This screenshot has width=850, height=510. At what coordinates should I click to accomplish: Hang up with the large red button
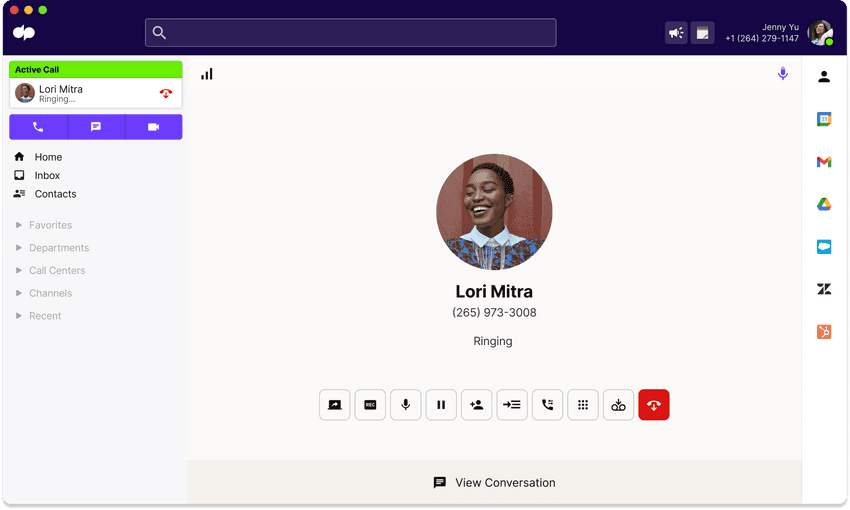pos(654,405)
